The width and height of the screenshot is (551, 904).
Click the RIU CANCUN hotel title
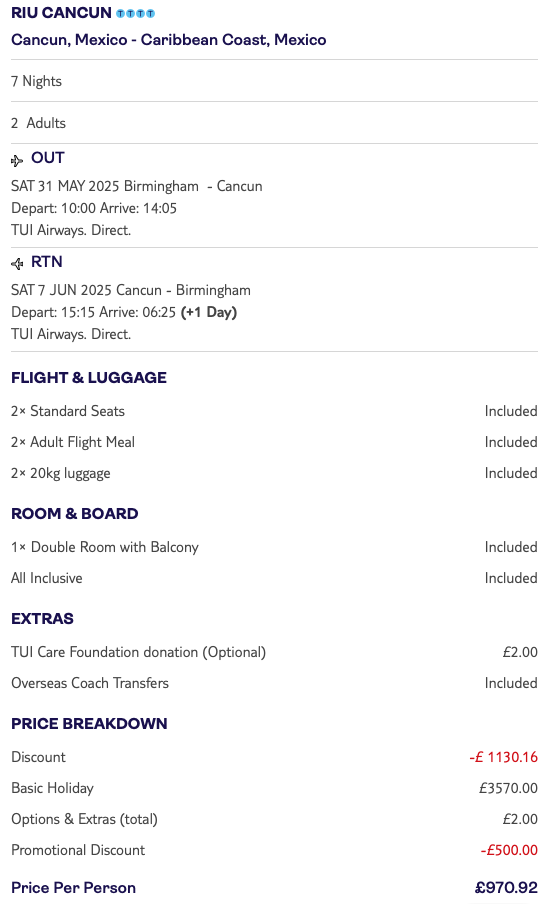point(61,13)
